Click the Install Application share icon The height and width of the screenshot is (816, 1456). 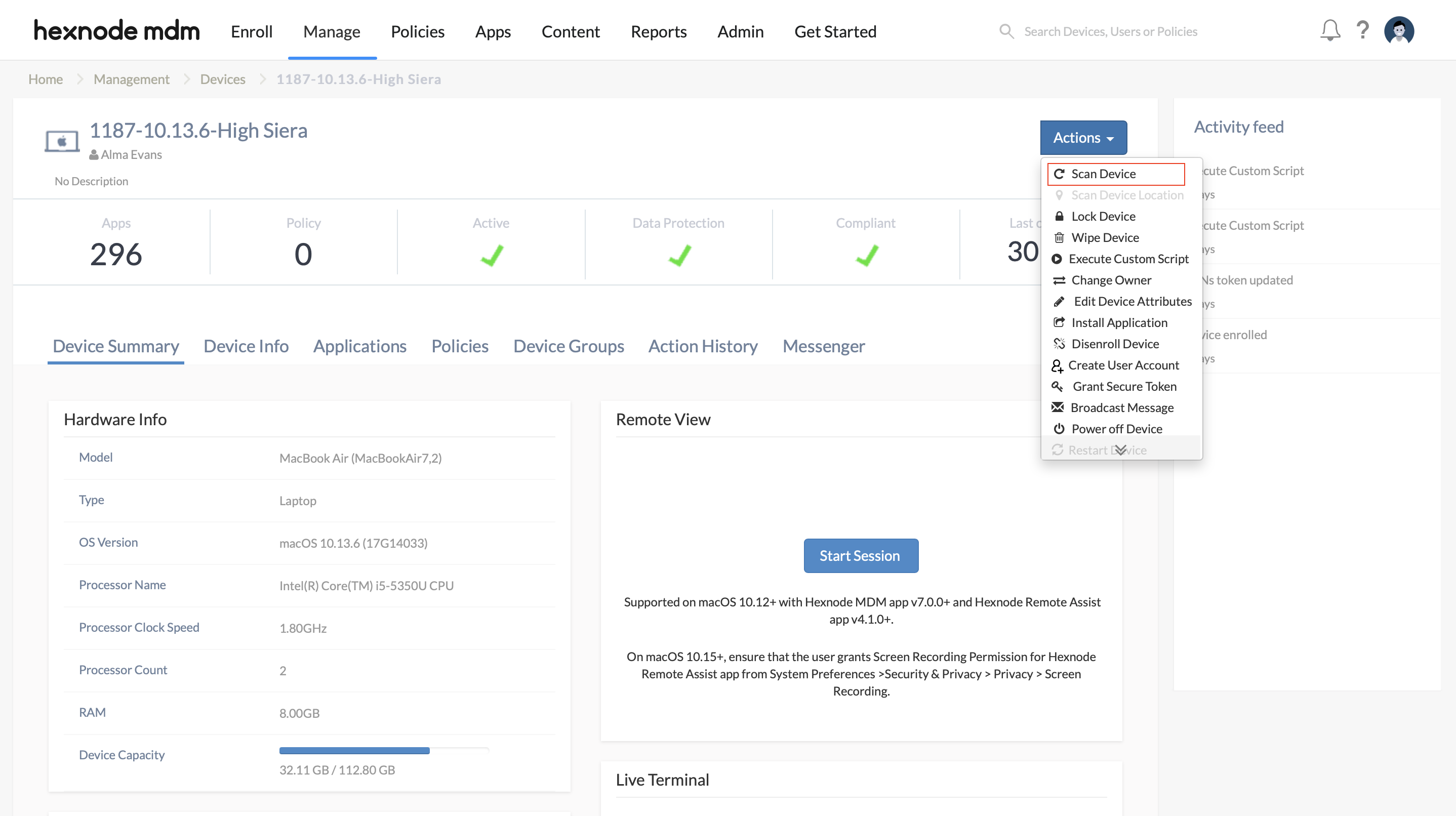click(x=1059, y=322)
